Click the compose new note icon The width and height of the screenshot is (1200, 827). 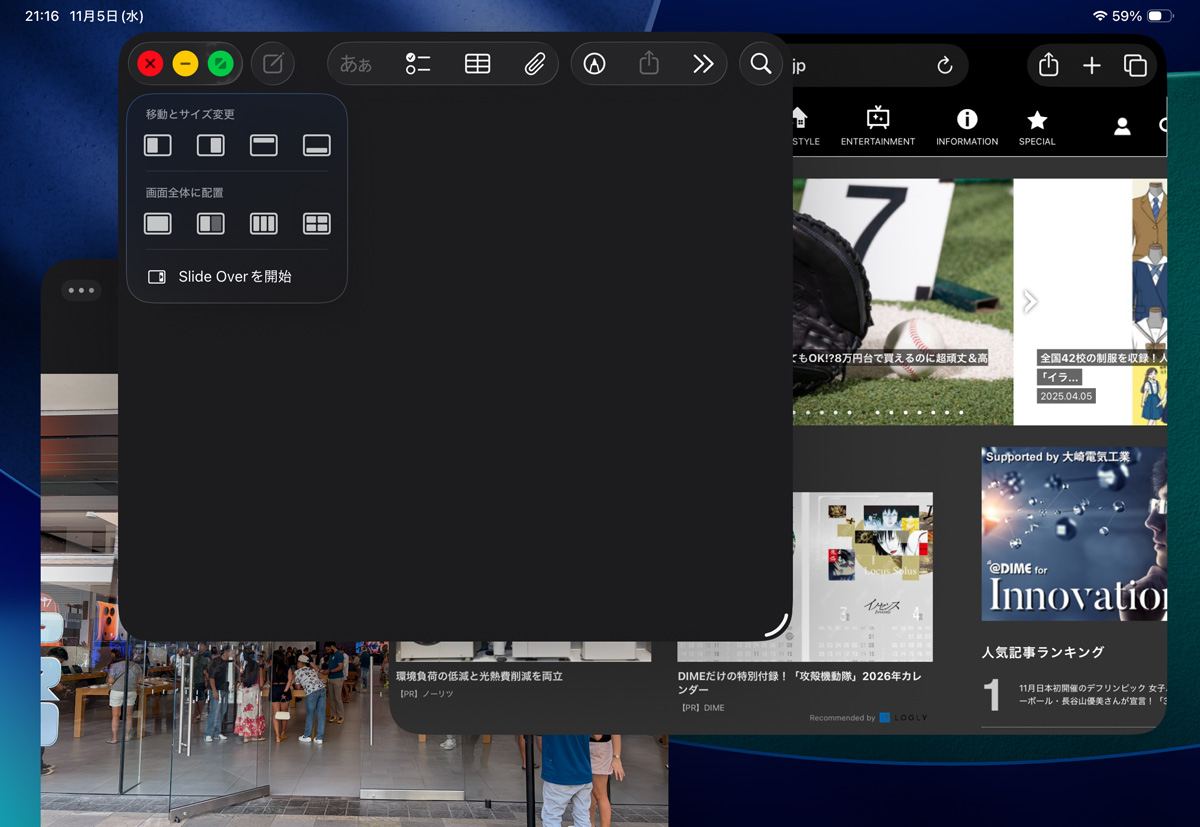pyautogui.click(x=272, y=64)
